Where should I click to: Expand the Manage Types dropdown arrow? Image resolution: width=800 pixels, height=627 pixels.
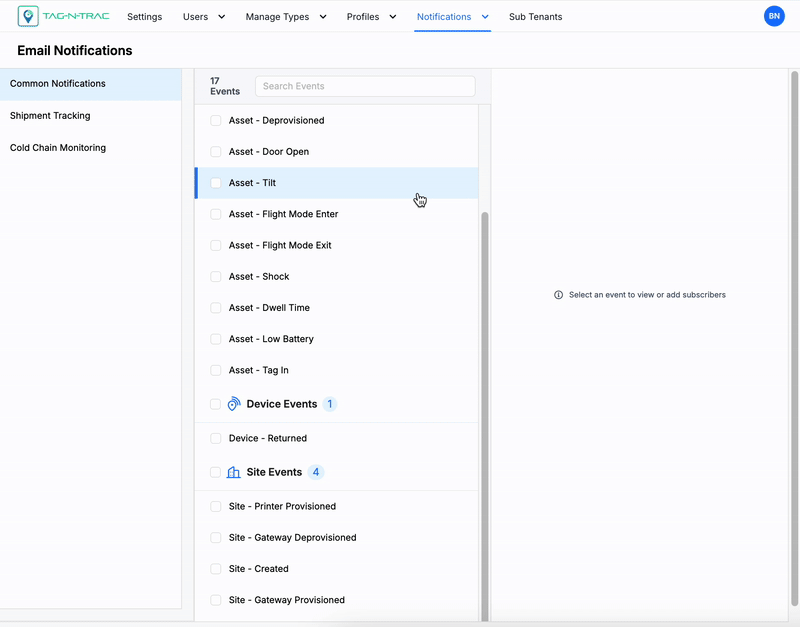pyautogui.click(x=323, y=17)
